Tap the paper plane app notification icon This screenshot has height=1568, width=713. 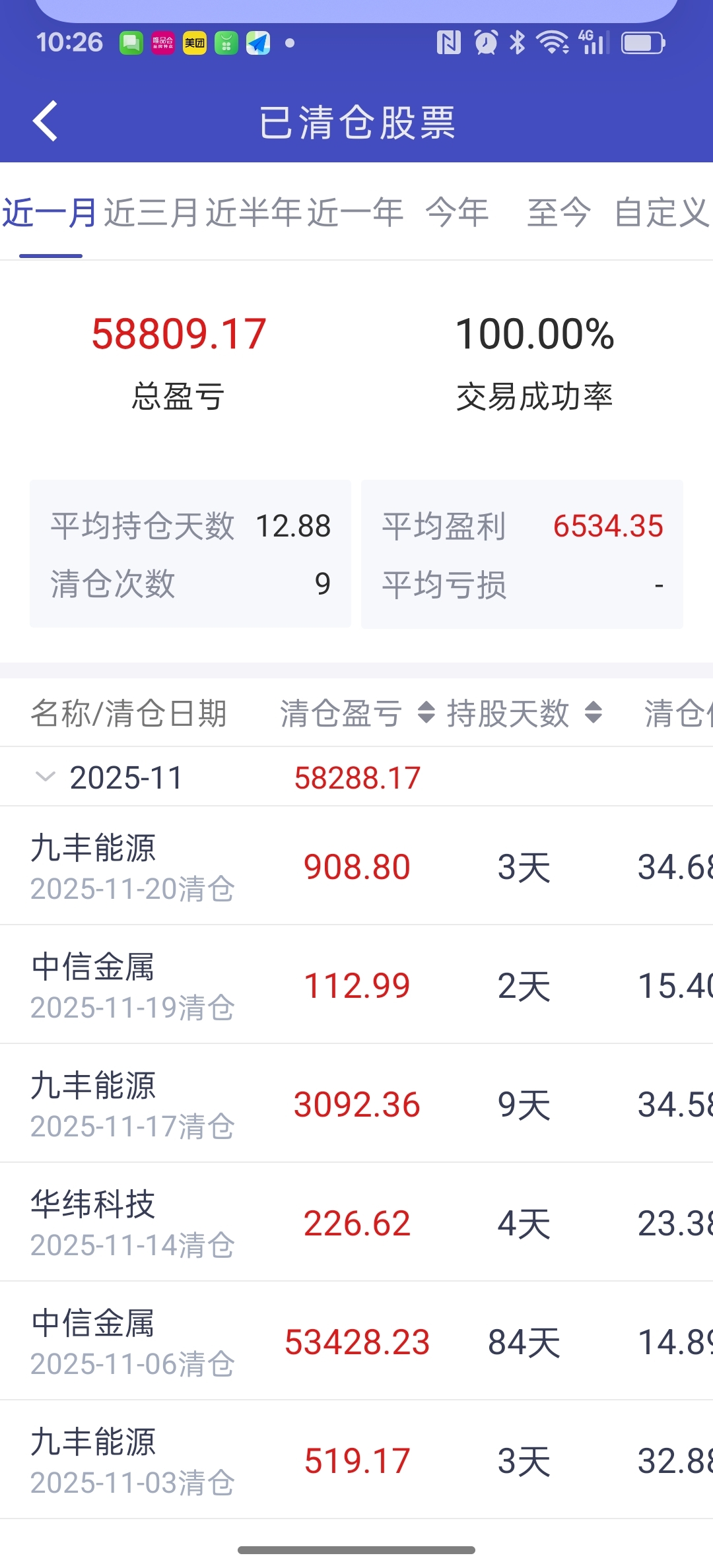tap(258, 44)
